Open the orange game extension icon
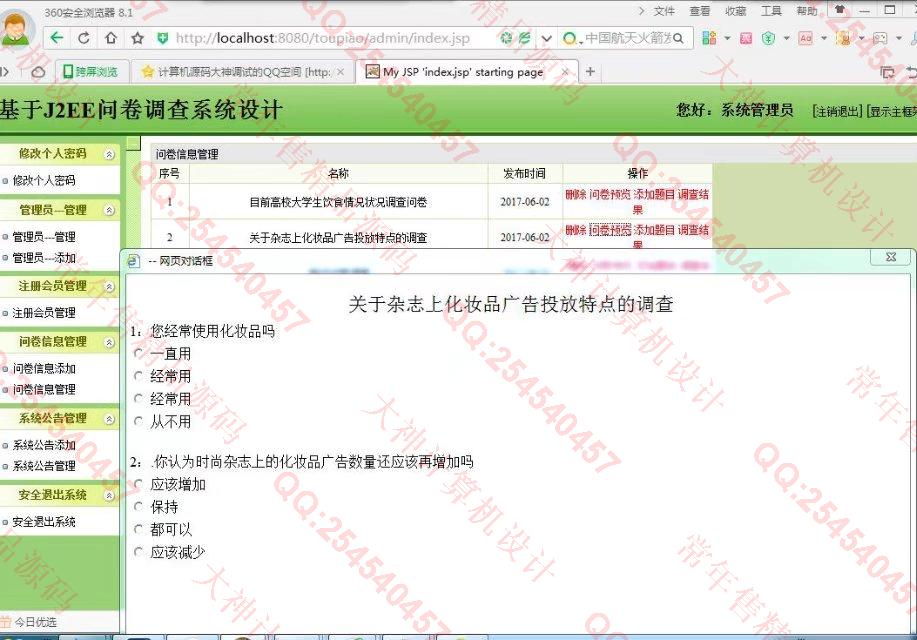 [x=843, y=39]
